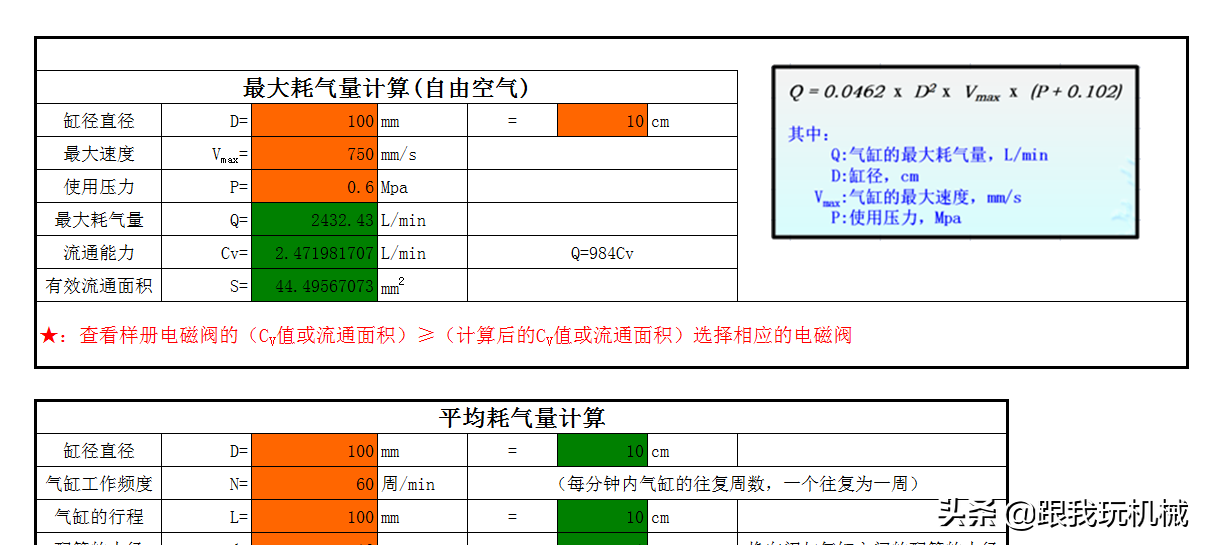The height and width of the screenshot is (545, 1205).
Task: Select the green 44.49567073 area cell
Action: 314,286
